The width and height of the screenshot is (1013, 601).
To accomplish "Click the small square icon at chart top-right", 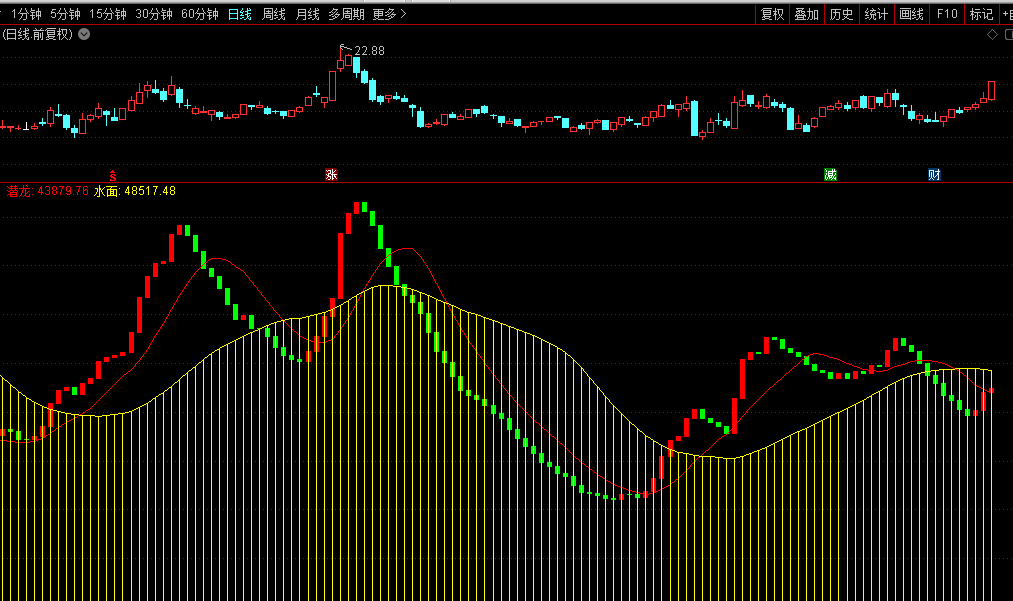I will 1005,34.
